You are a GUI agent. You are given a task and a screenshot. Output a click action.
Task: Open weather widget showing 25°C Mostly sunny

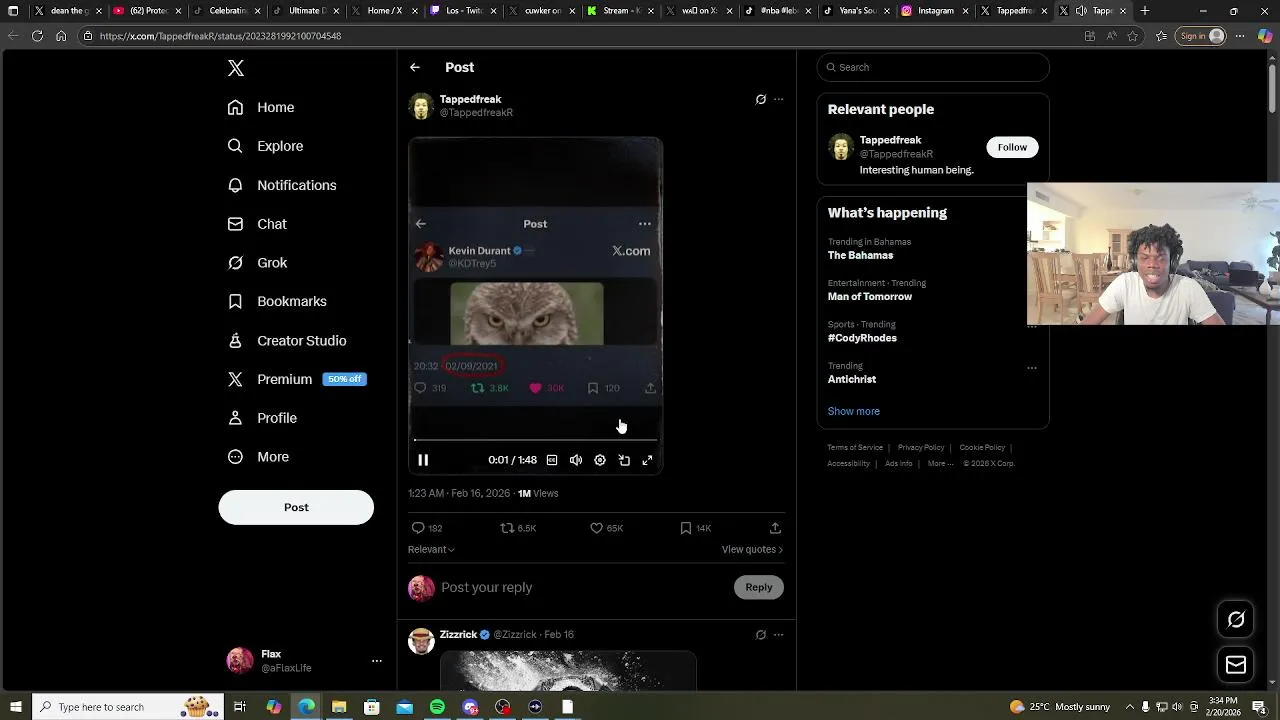pyautogui.click(x=1060, y=707)
